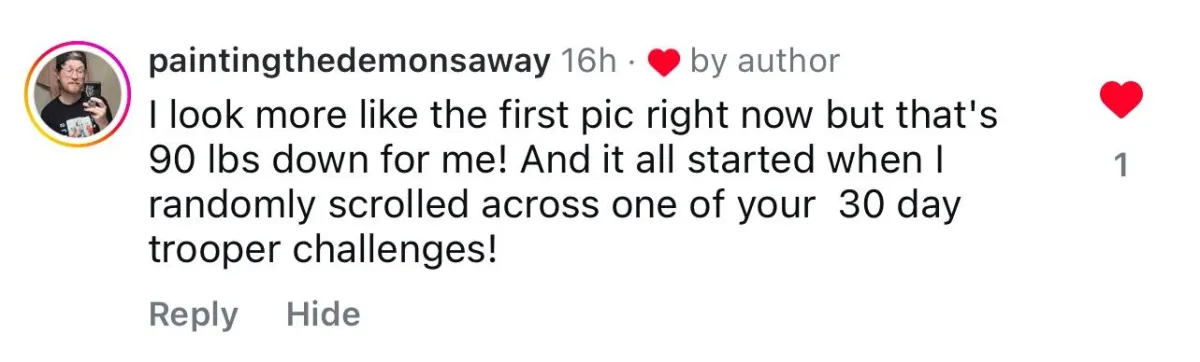1200x362 pixels.
Task: Tap the small heart beside by author
Action: pos(663,62)
